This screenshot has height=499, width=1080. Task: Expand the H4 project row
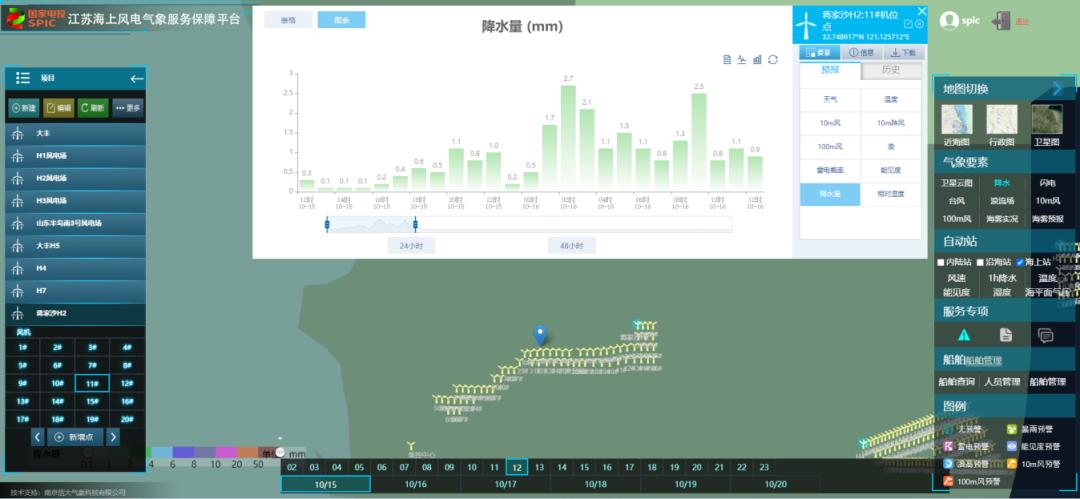click(75, 268)
